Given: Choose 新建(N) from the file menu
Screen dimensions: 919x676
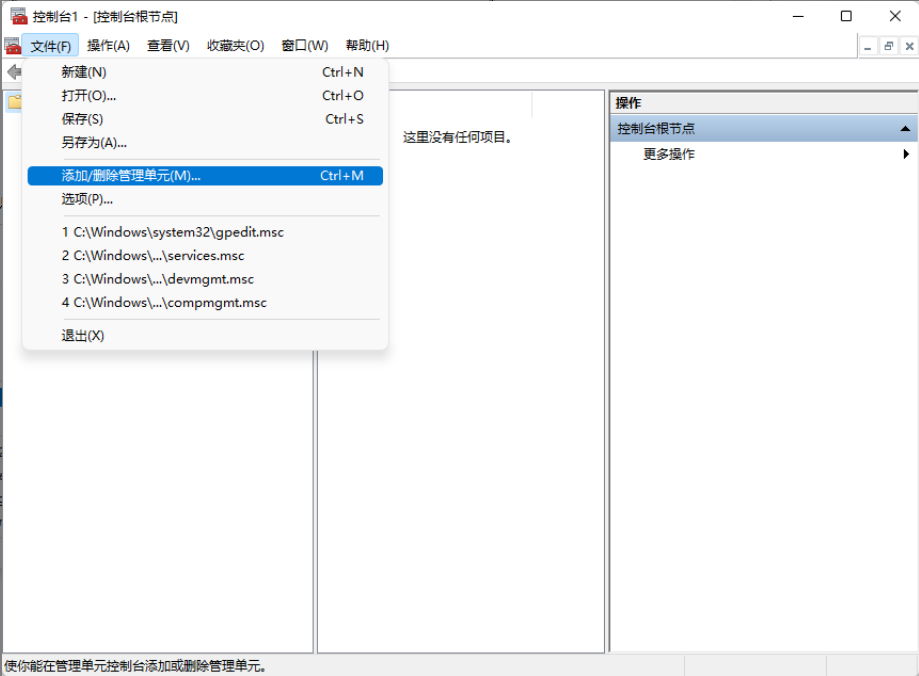Looking at the screenshot, I should pos(205,72).
